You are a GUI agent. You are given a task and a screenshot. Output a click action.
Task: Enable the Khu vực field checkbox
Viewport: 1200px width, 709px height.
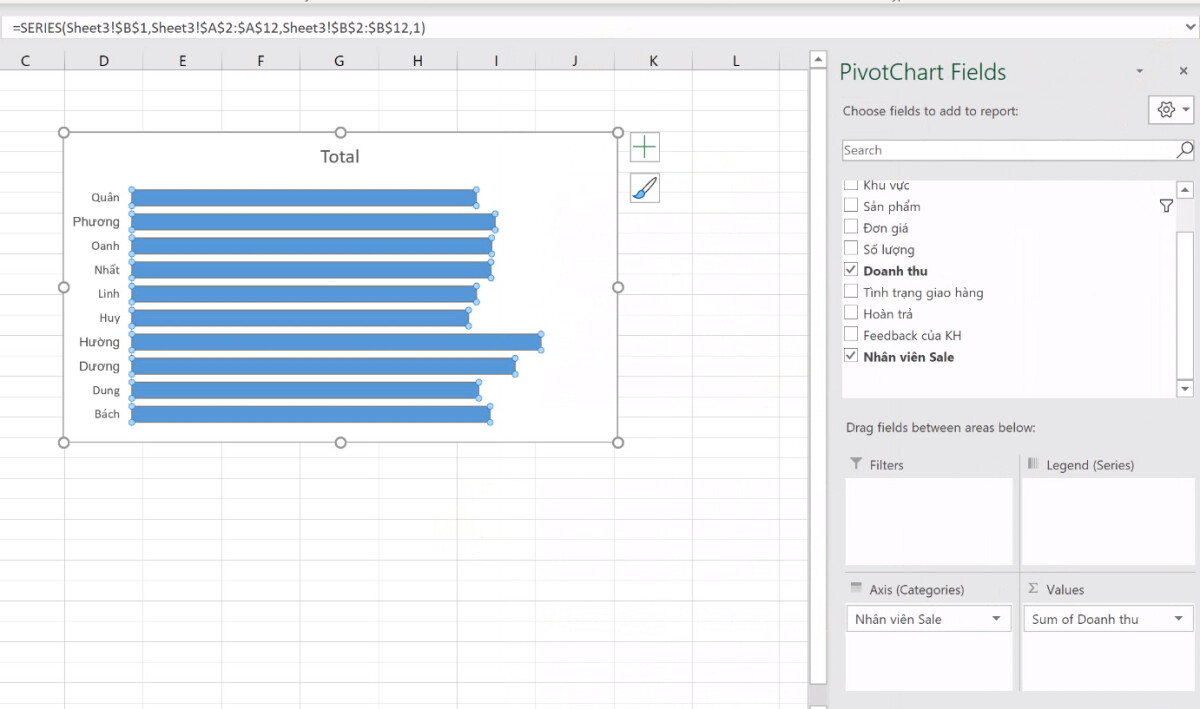(x=851, y=184)
